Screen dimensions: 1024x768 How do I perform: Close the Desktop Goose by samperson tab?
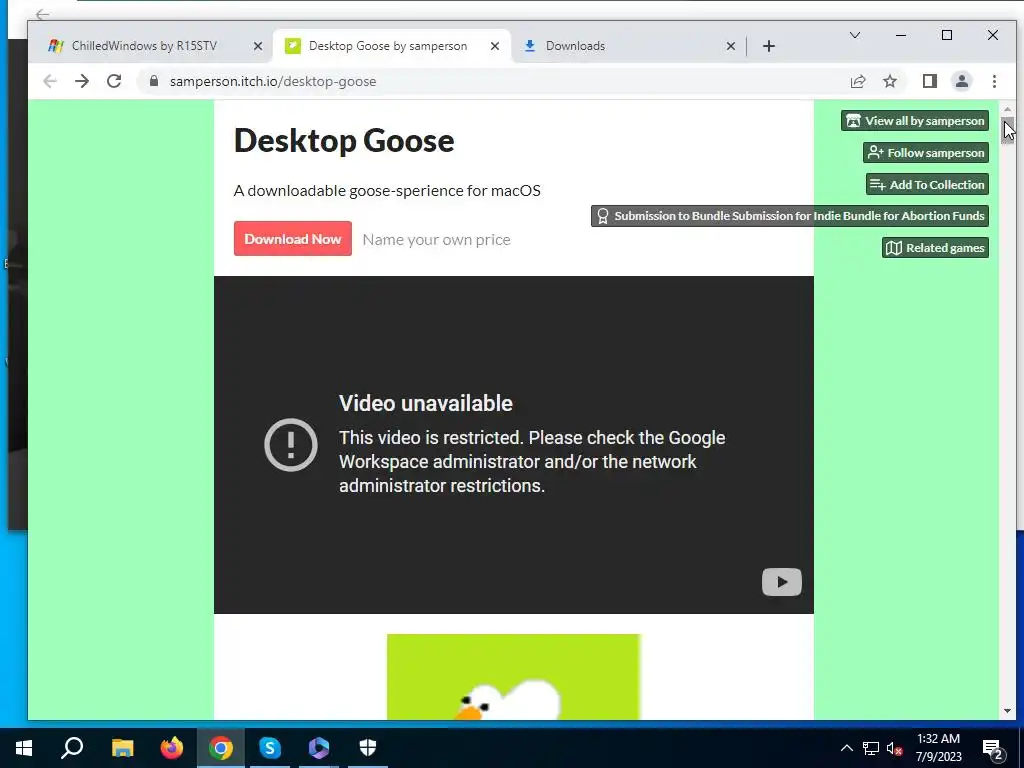(495, 46)
